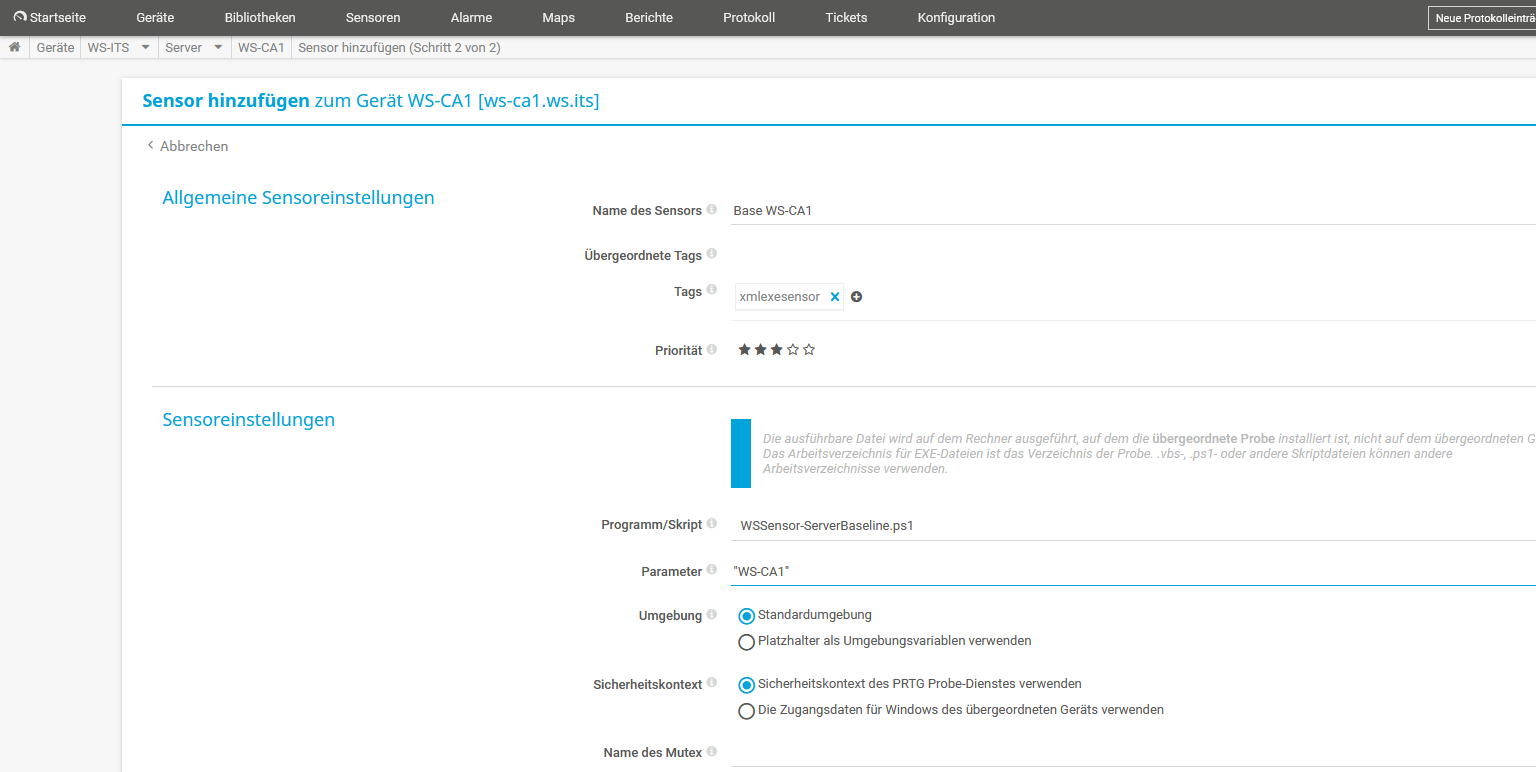Click the home icon in breadcrumb

pos(14,47)
